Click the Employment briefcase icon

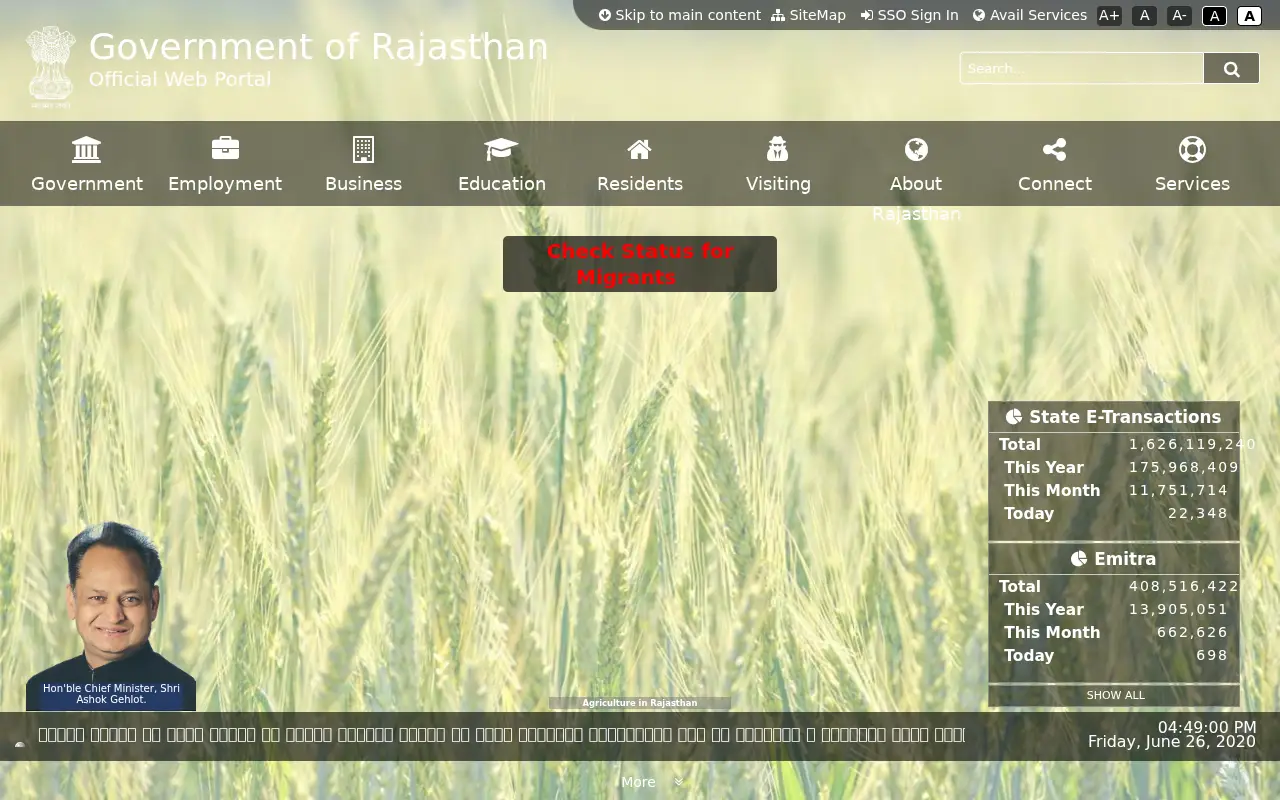[x=225, y=148]
